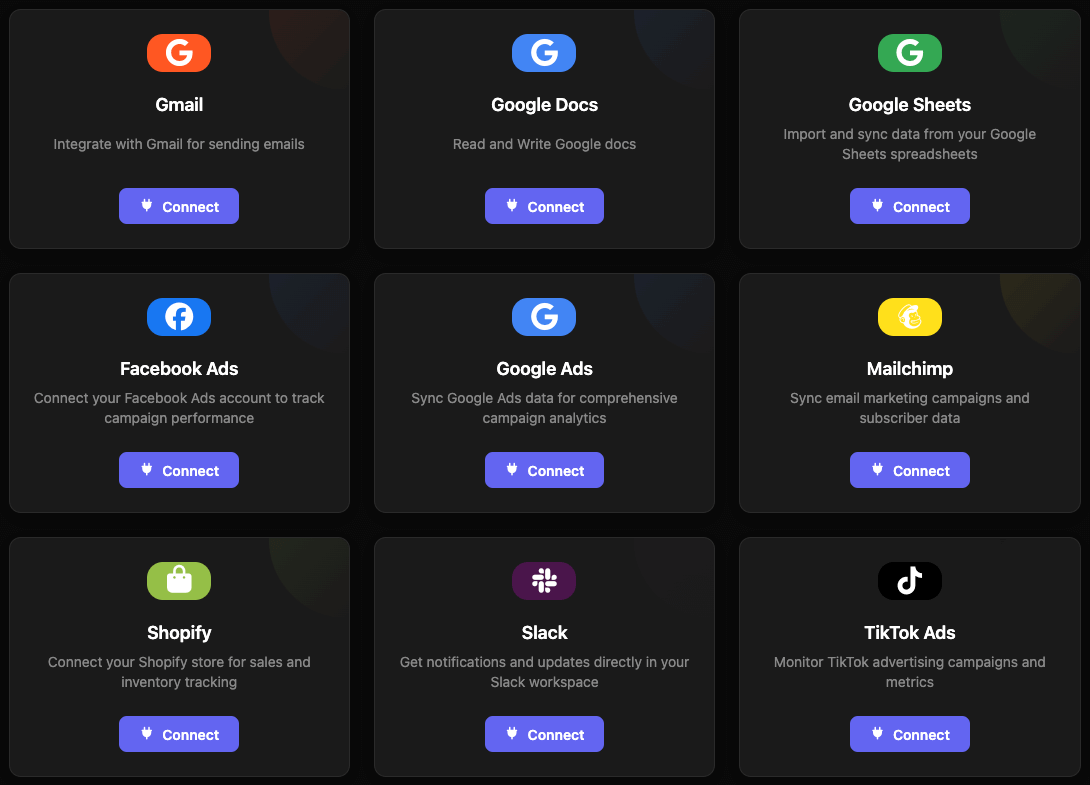This screenshot has width=1090, height=785.
Task: Connect the Slack workspace integration
Action: coord(544,735)
